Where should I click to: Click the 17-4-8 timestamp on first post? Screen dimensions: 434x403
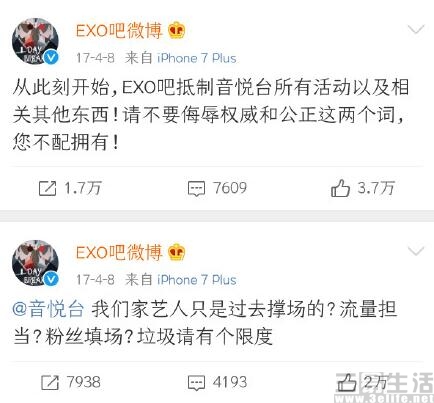(x=95, y=58)
